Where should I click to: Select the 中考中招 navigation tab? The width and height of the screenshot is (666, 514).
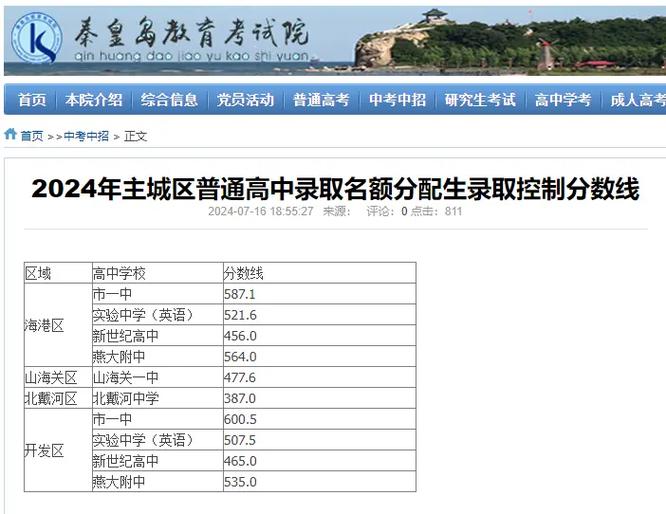(397, 100)
